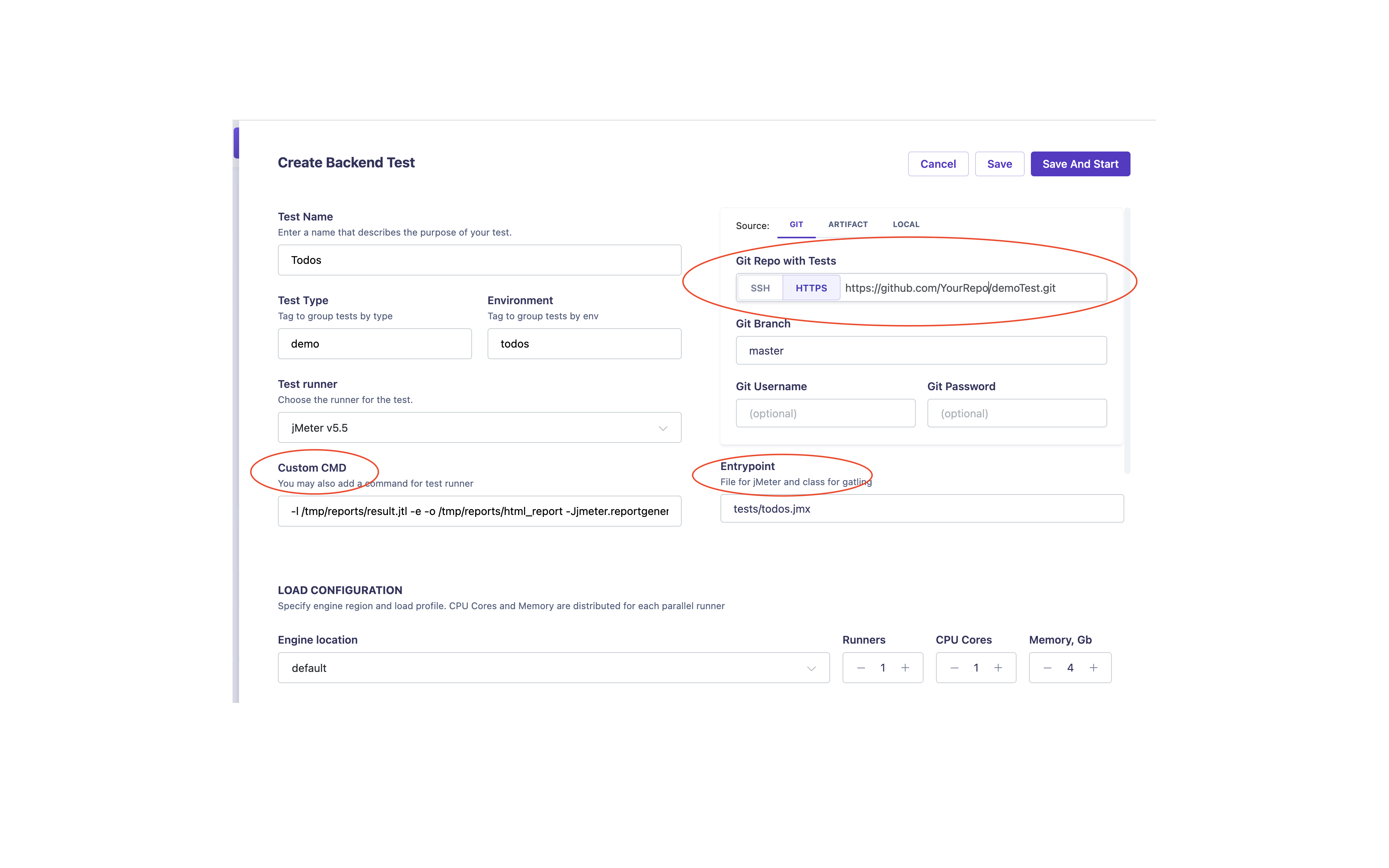Click the Engine location label

point(317,639)
